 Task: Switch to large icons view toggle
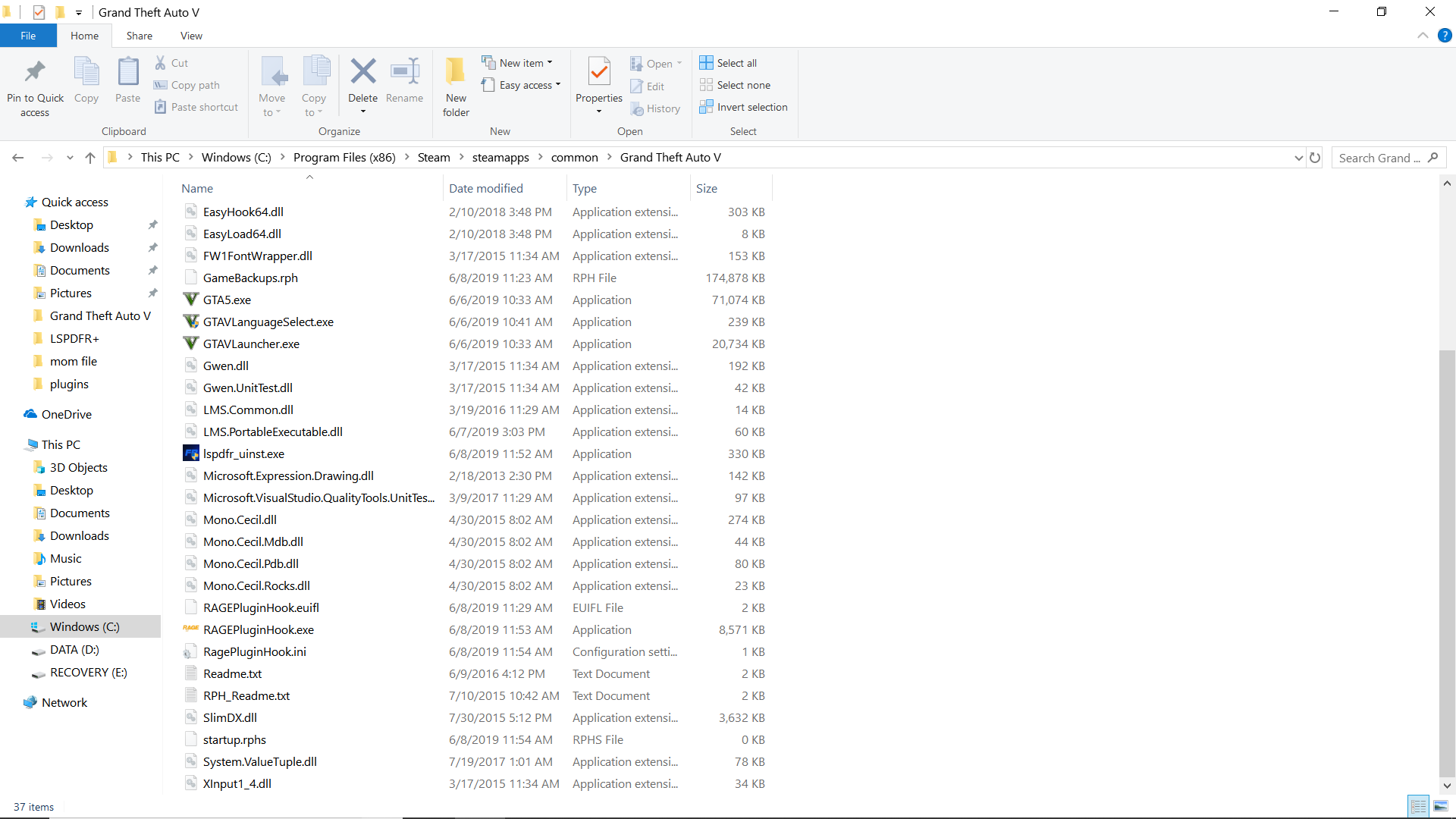click(x=1441, y=806)
